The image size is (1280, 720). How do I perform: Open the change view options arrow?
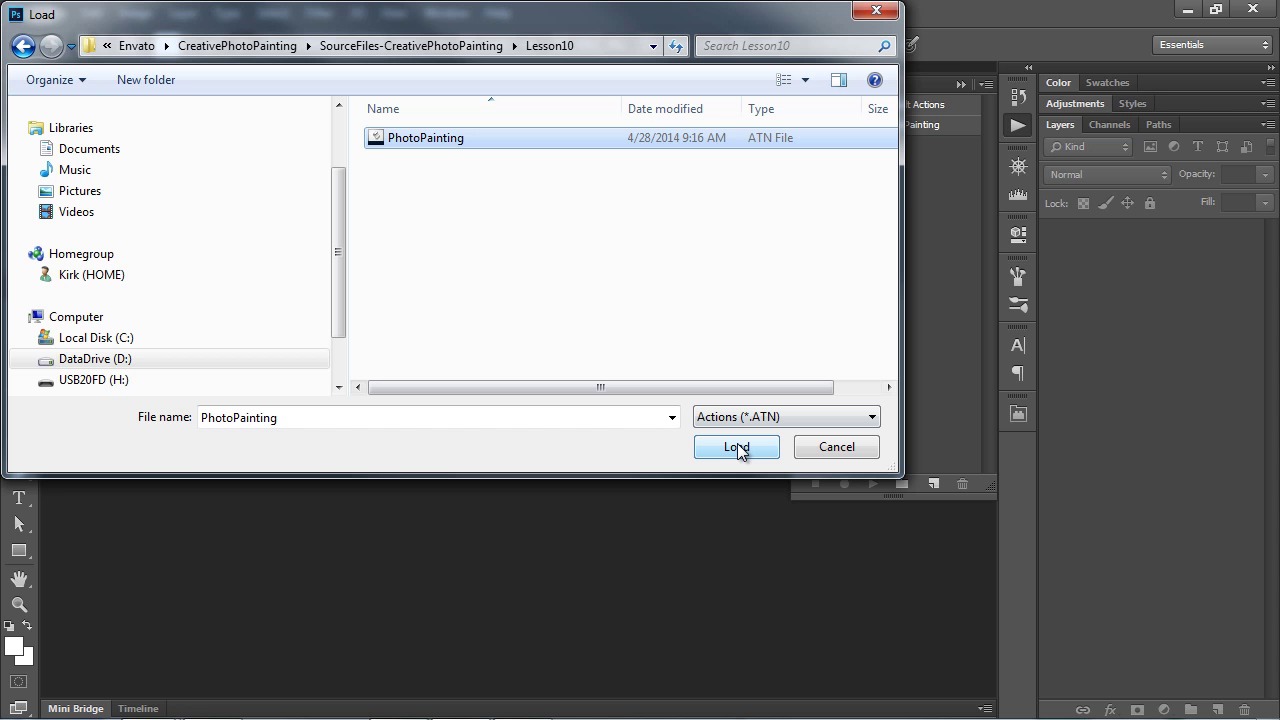pos(805,80)
